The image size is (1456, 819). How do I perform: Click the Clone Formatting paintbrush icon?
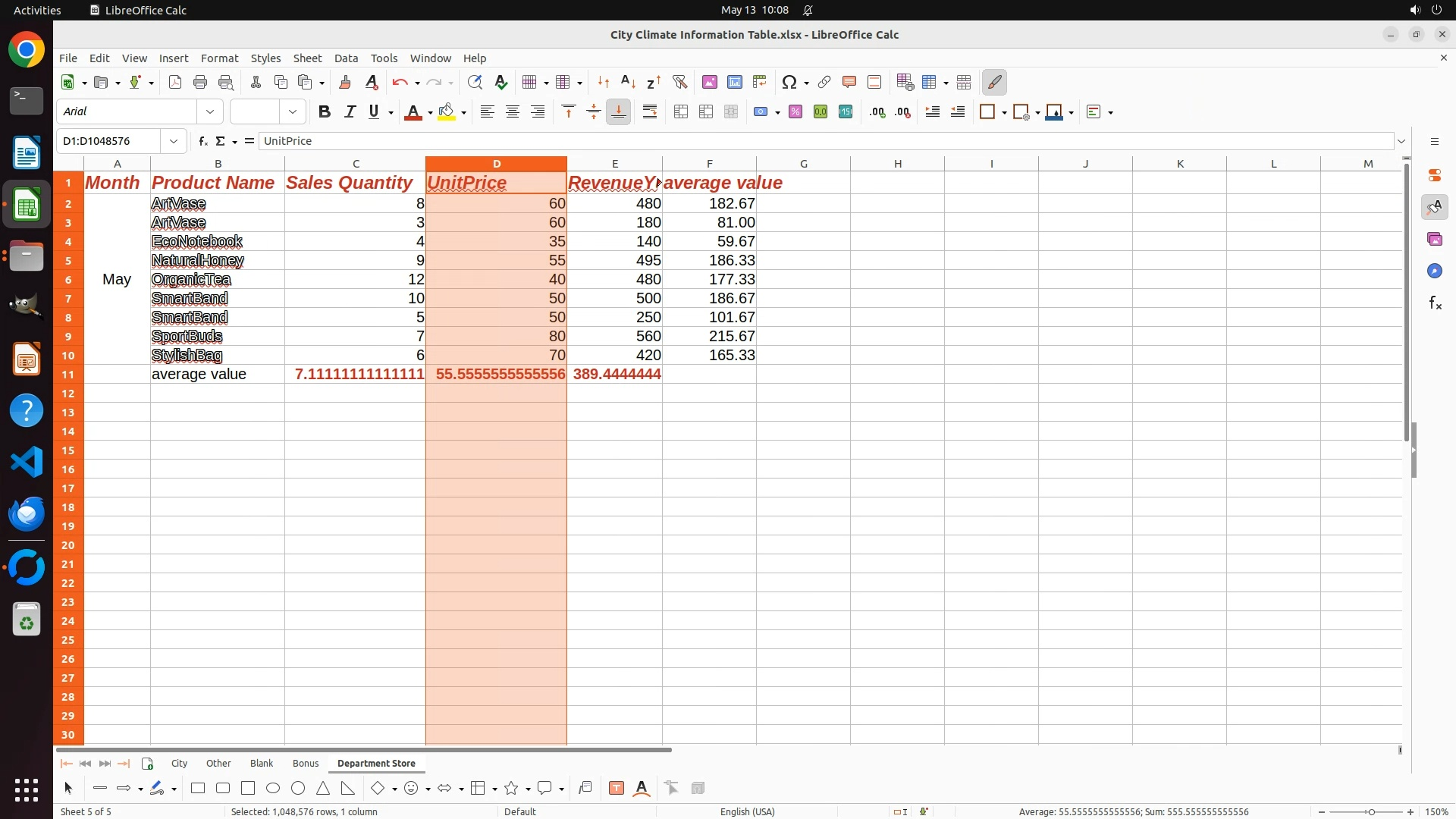point(345,82)
